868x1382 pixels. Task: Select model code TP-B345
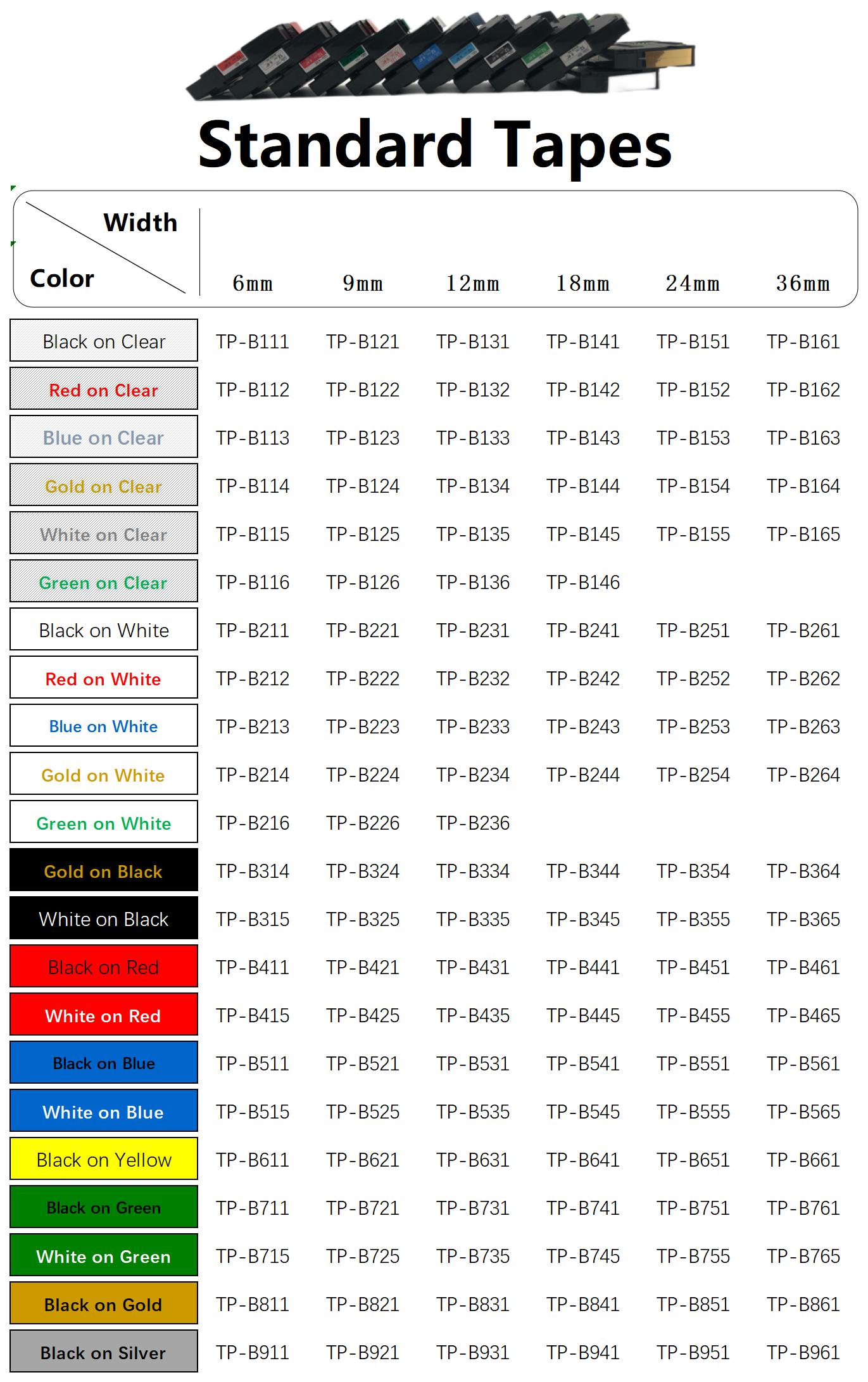583,919
